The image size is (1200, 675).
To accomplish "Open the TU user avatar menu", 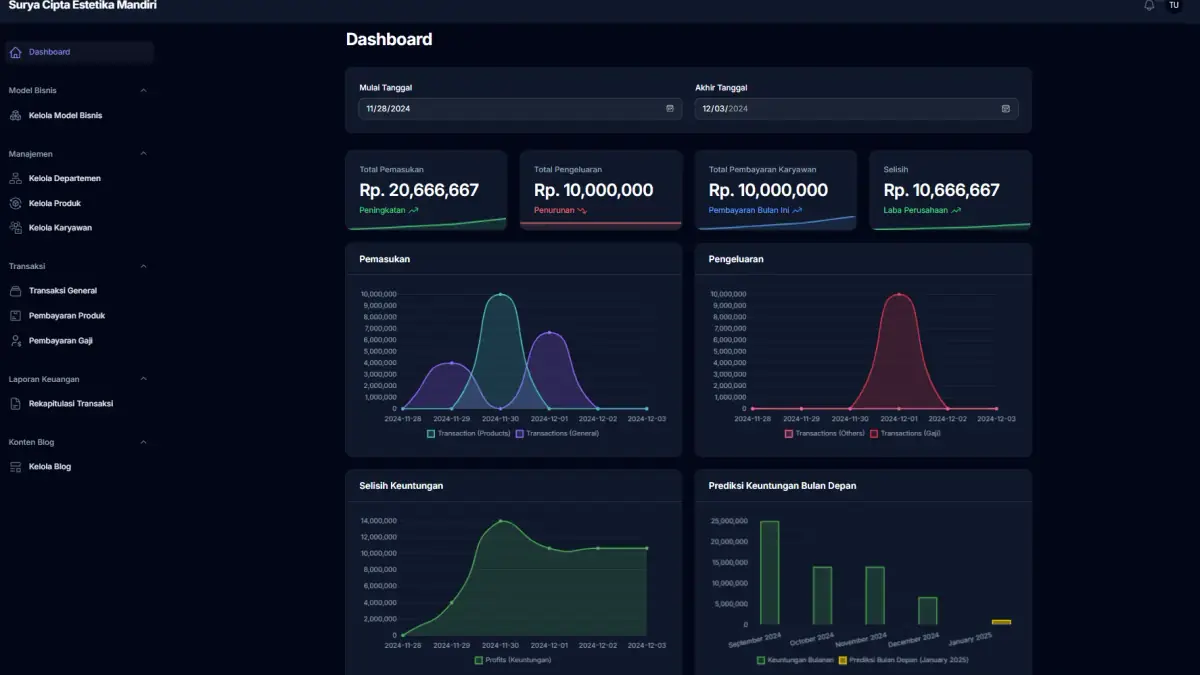I will (1174, 5).
